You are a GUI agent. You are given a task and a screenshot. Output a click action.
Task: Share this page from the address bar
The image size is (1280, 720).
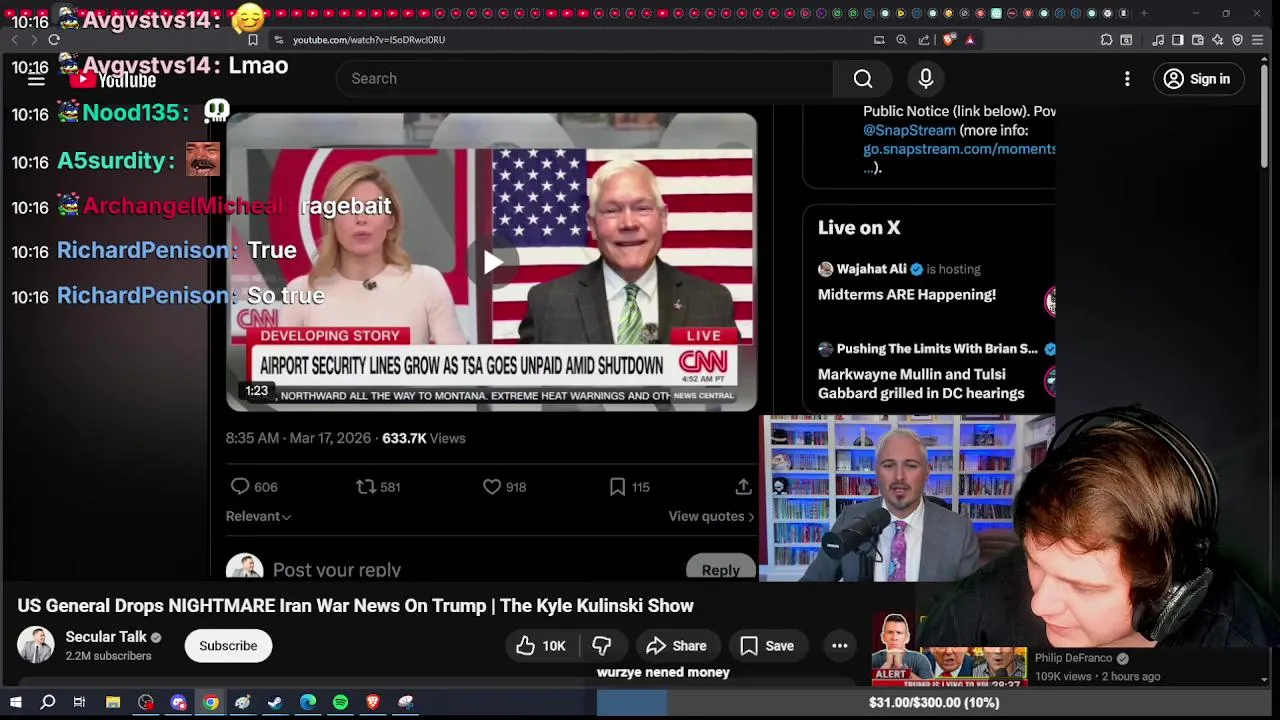pos(924,40)
